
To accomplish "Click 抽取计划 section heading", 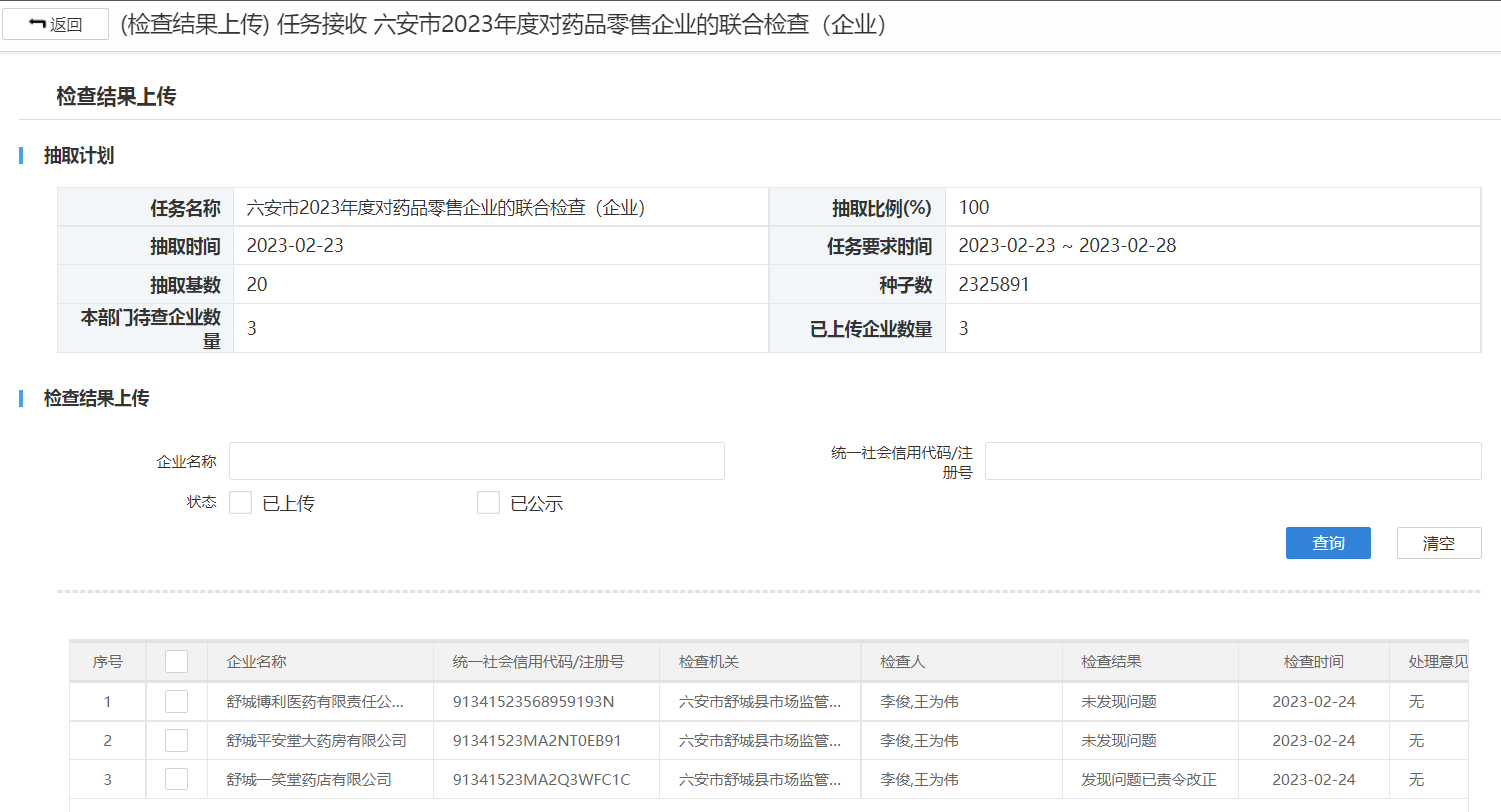I will (x=79, y=155).
